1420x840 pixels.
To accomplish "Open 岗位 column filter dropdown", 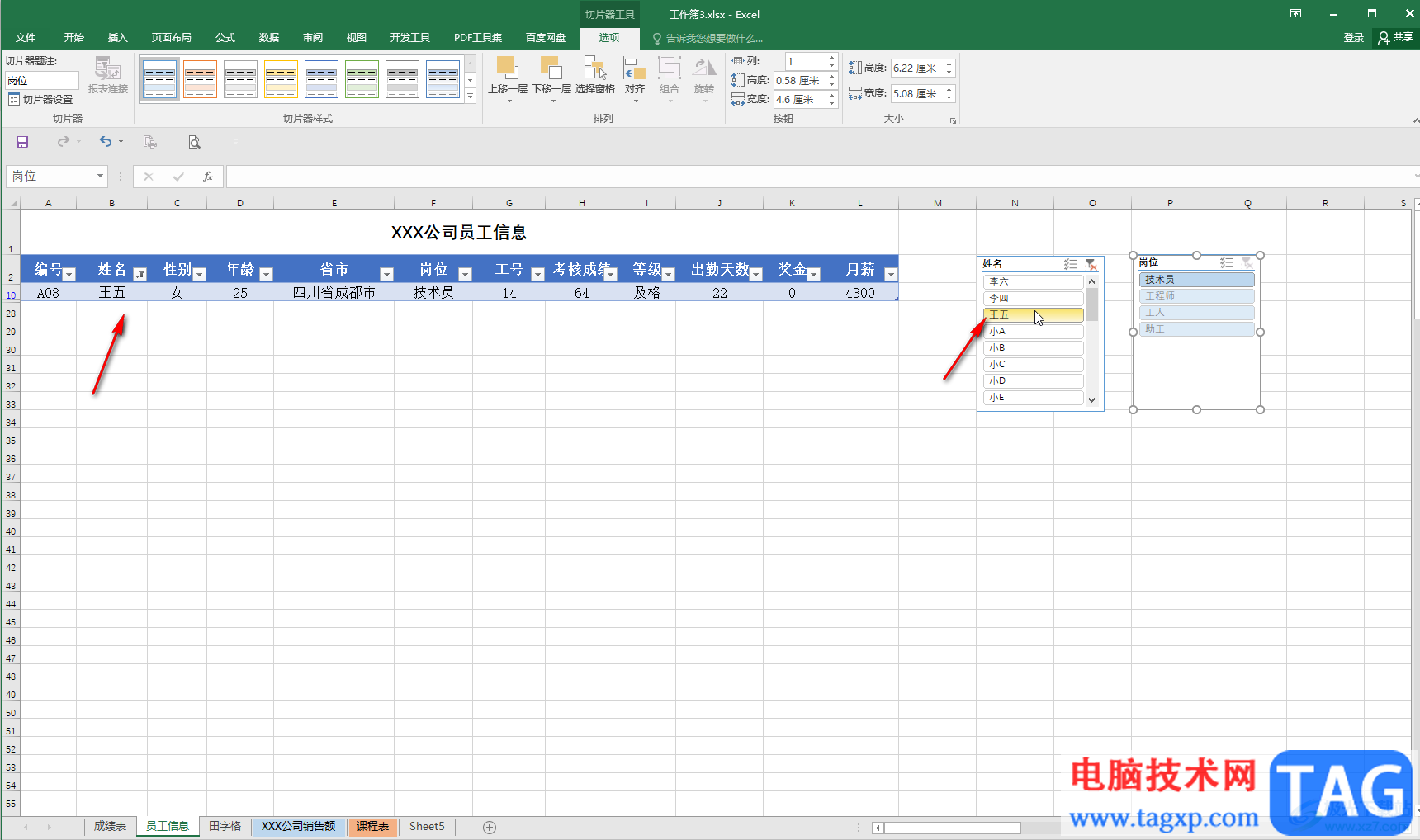I will pyautogui.click(x=465, y=274).
